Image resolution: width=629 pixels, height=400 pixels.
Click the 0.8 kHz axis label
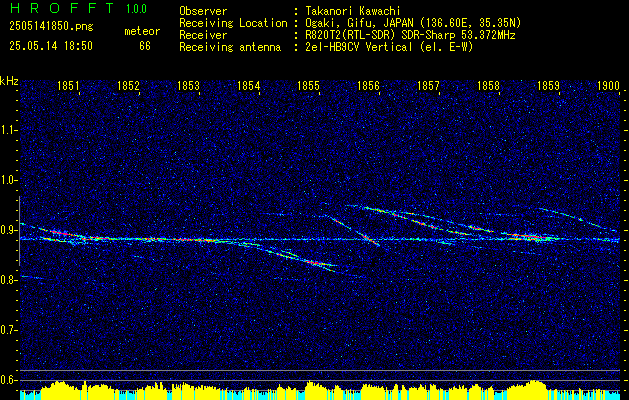click(x=9, y=280)
